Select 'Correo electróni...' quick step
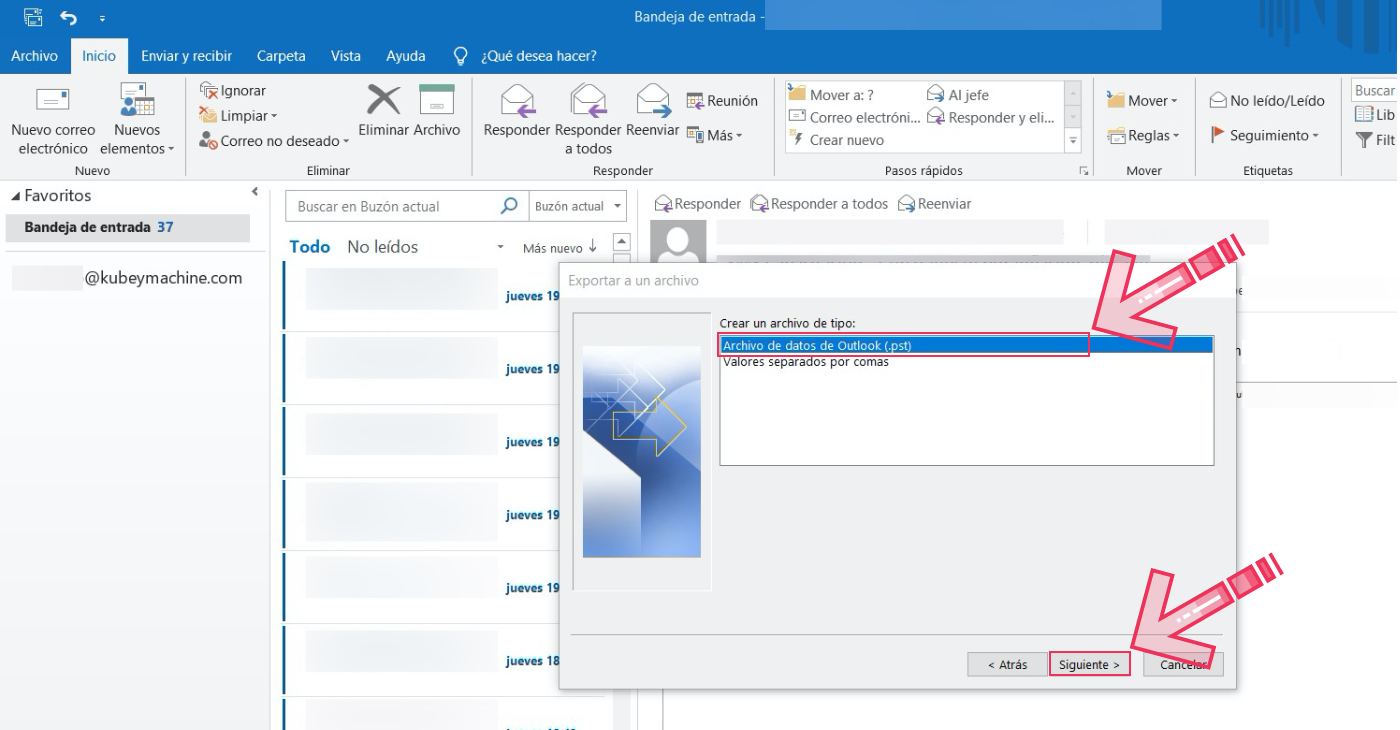 point(855,117)
